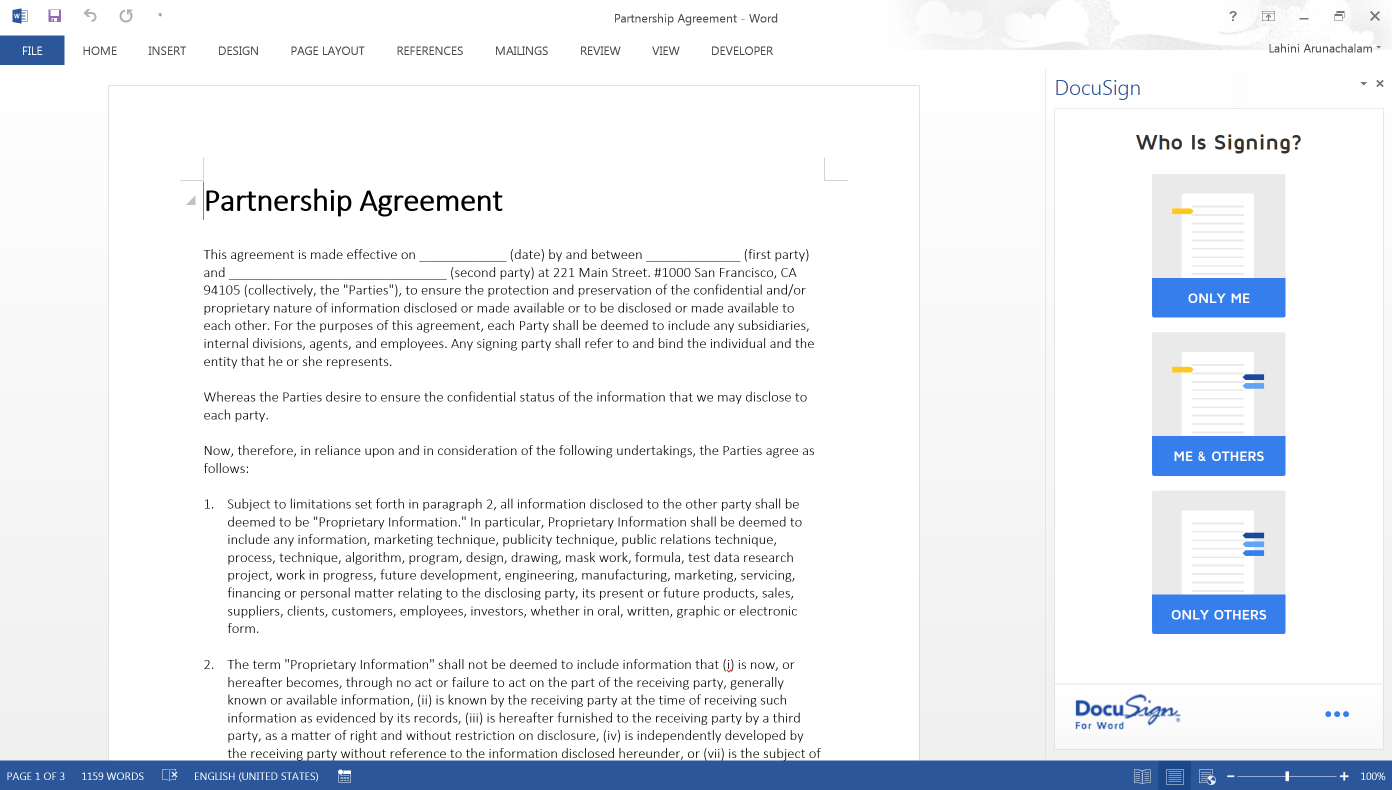Open Customize Quick Access Toolbar dropdown

coord(160,16)
